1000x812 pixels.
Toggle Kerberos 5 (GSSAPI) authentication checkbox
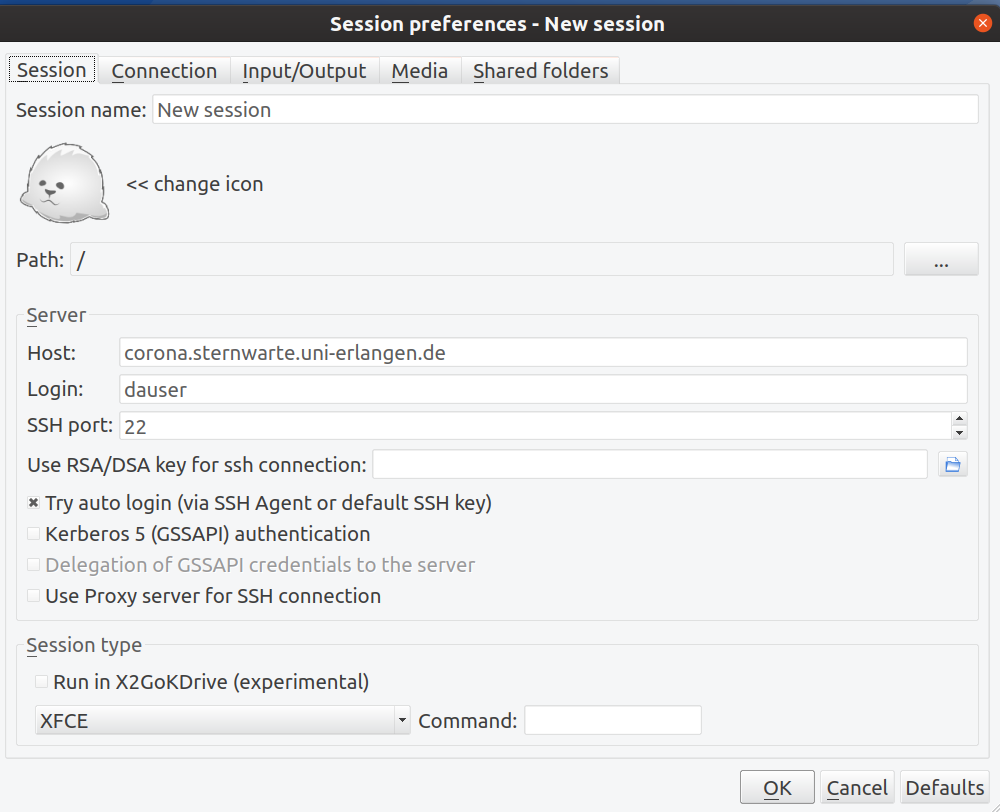point(34,533)
